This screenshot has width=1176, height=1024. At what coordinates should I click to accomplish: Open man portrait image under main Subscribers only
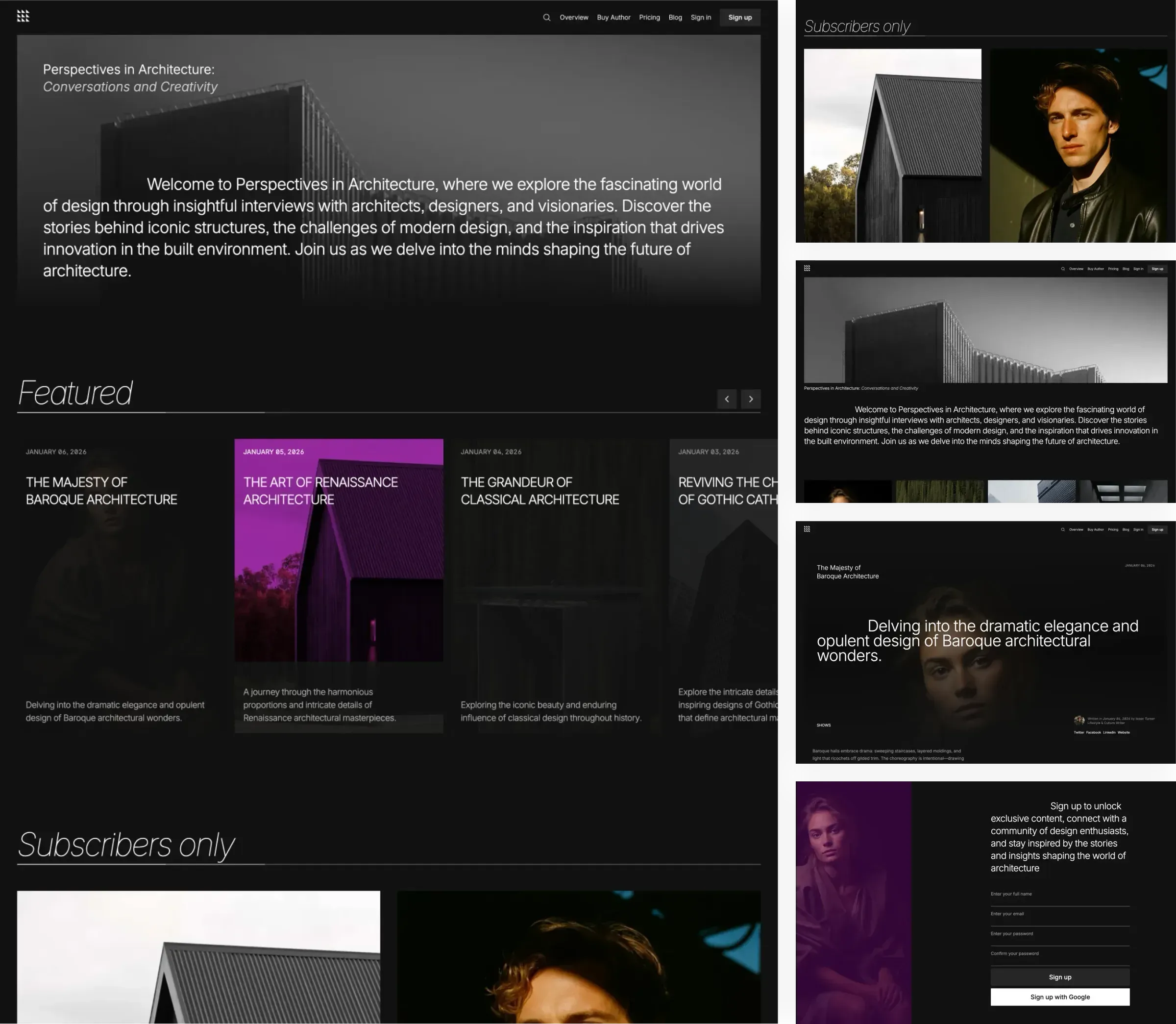[579, 957]
